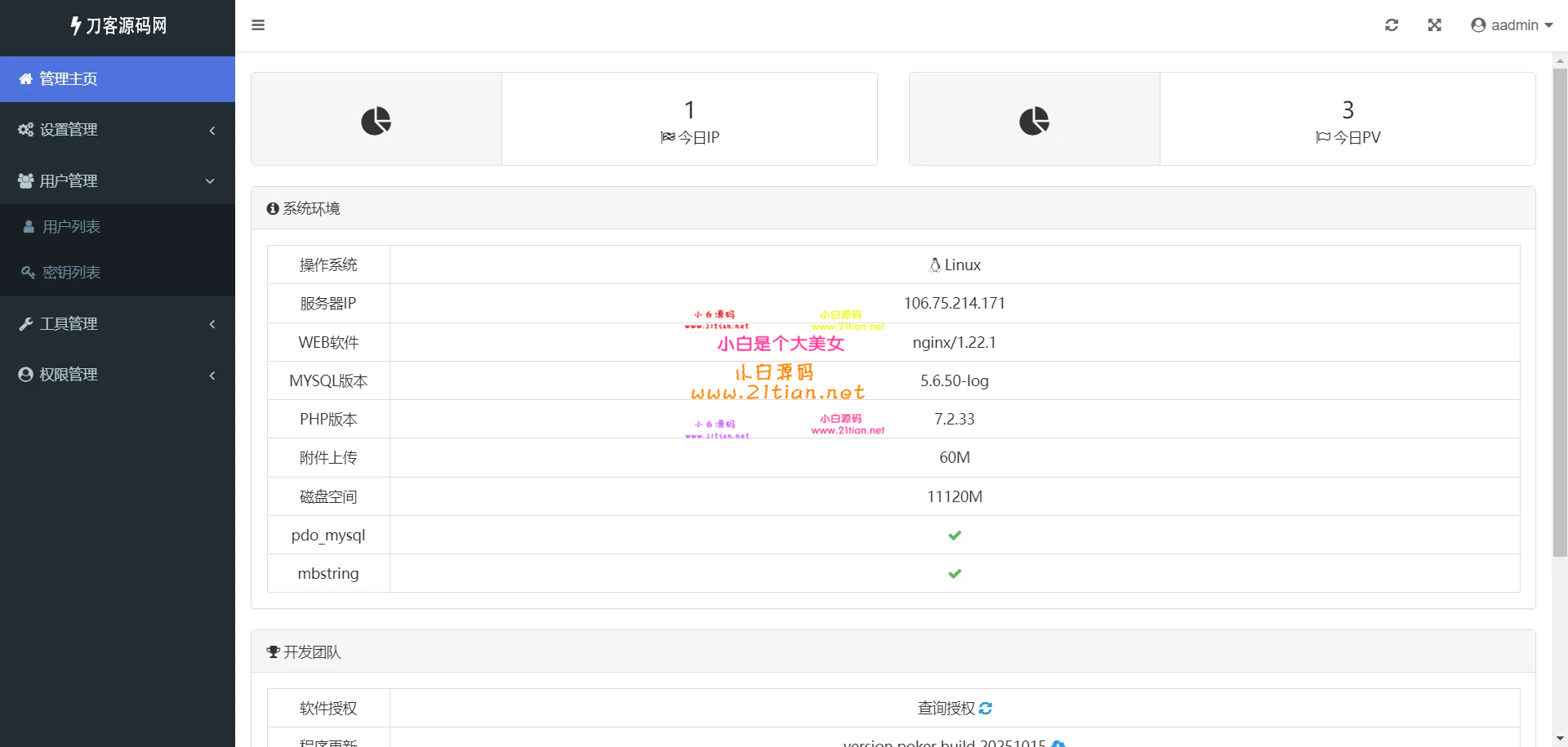Click the pie chart icon beside 今日PV
The image size is (1568, 747).
(x=1034, y=121)
